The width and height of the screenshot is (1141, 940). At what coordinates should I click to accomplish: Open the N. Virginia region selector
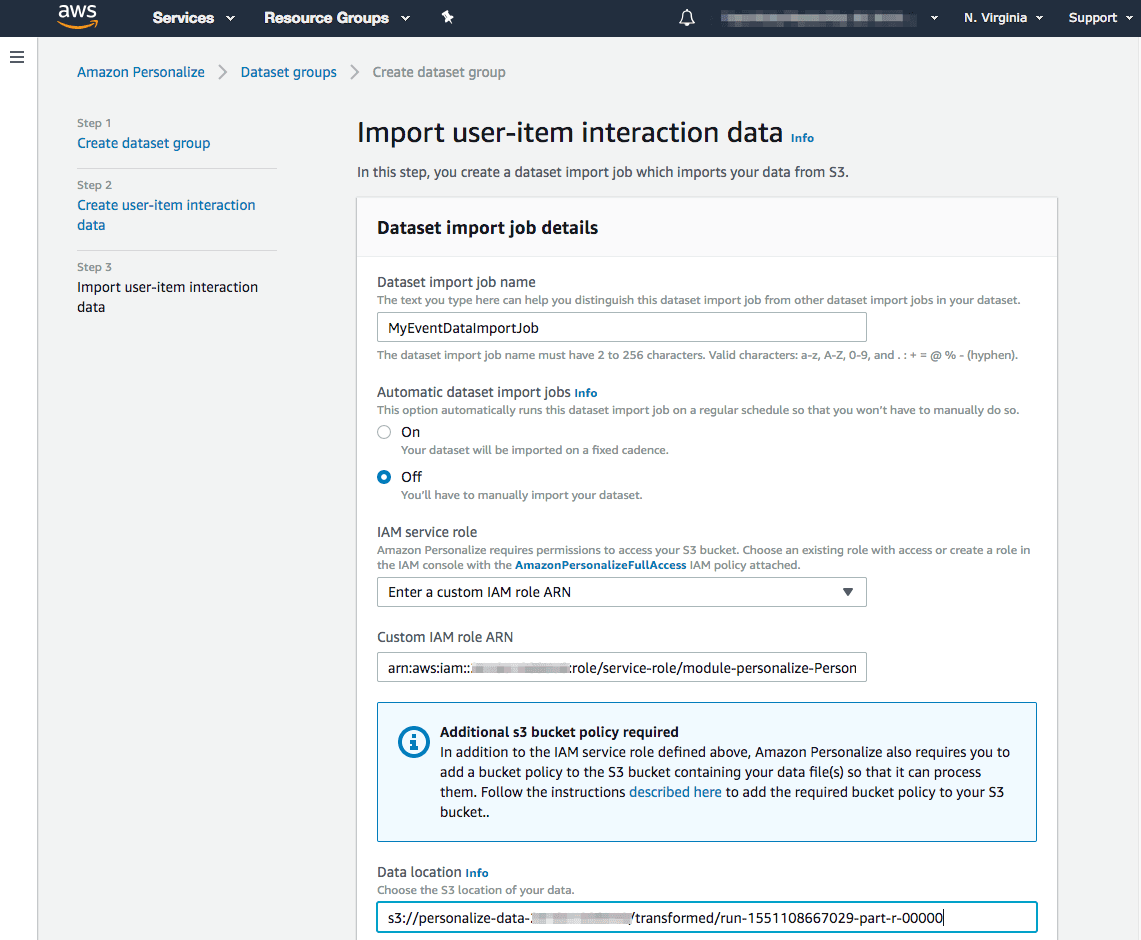point(1002,17)
